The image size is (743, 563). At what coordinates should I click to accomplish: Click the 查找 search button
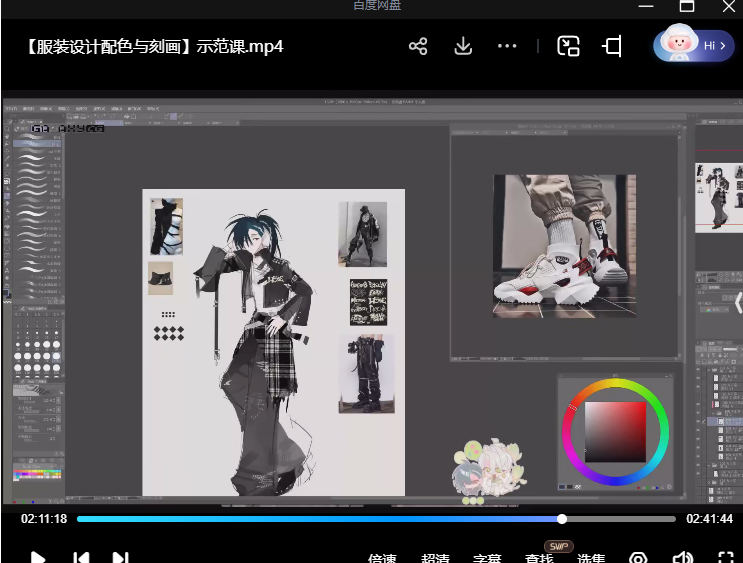tap(539, 558)
